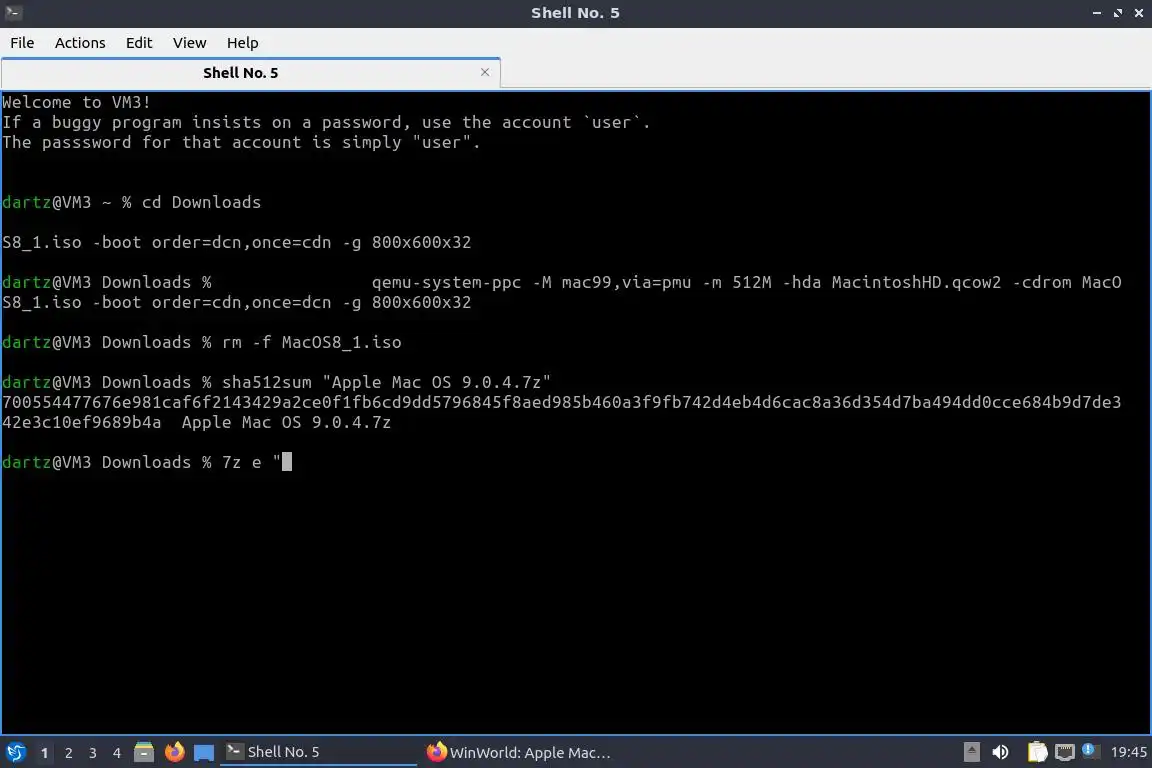Open the update notifier tray icon

pyautogui.click(x=1090, y=751)
